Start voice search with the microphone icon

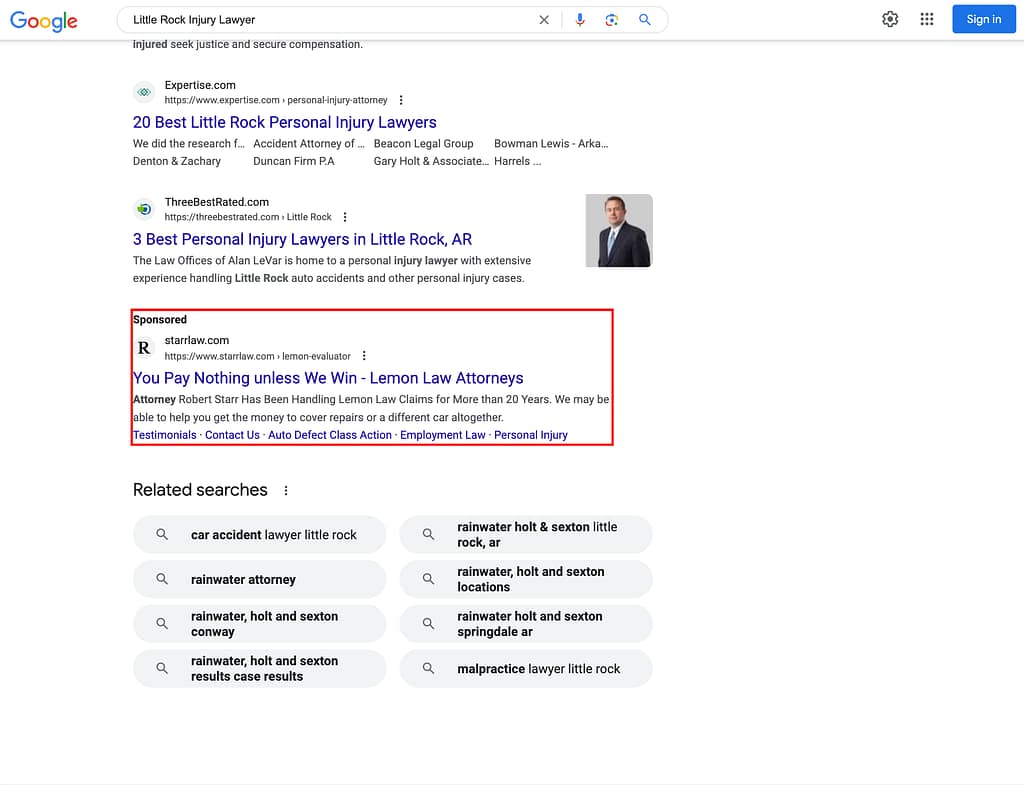coord(580,20)
